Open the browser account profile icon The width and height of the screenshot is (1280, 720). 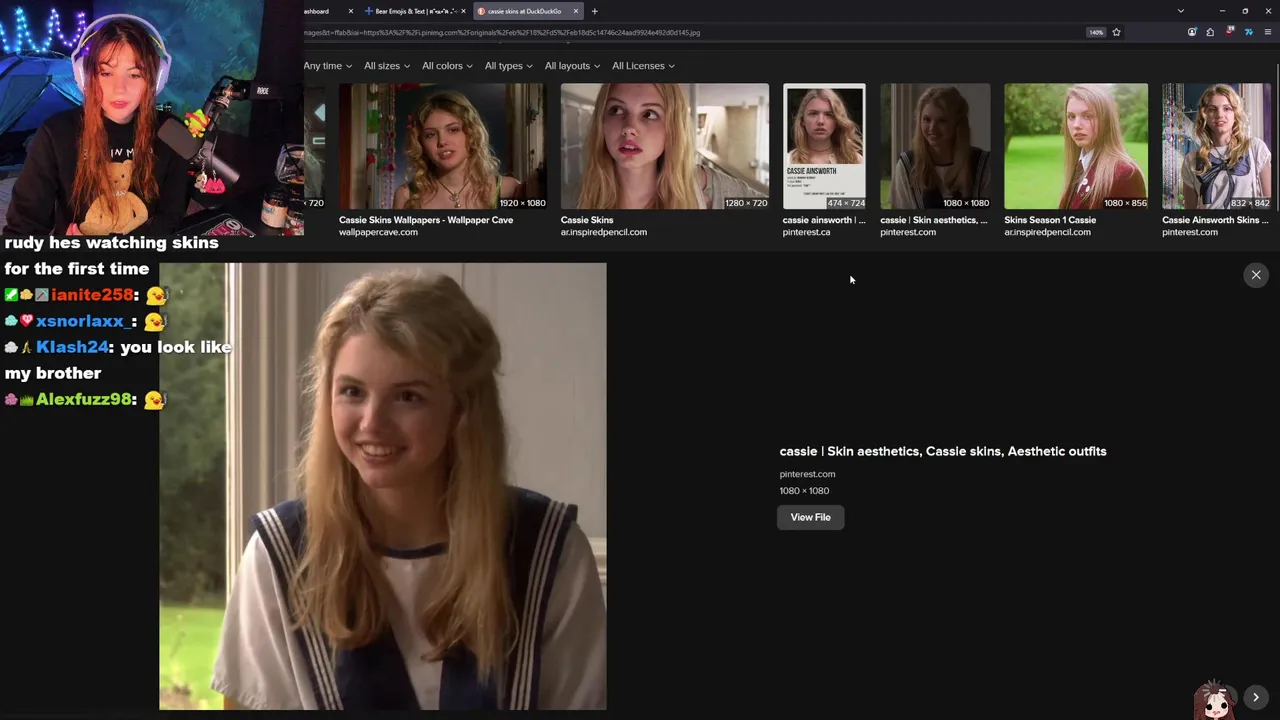pos(1192,32)
